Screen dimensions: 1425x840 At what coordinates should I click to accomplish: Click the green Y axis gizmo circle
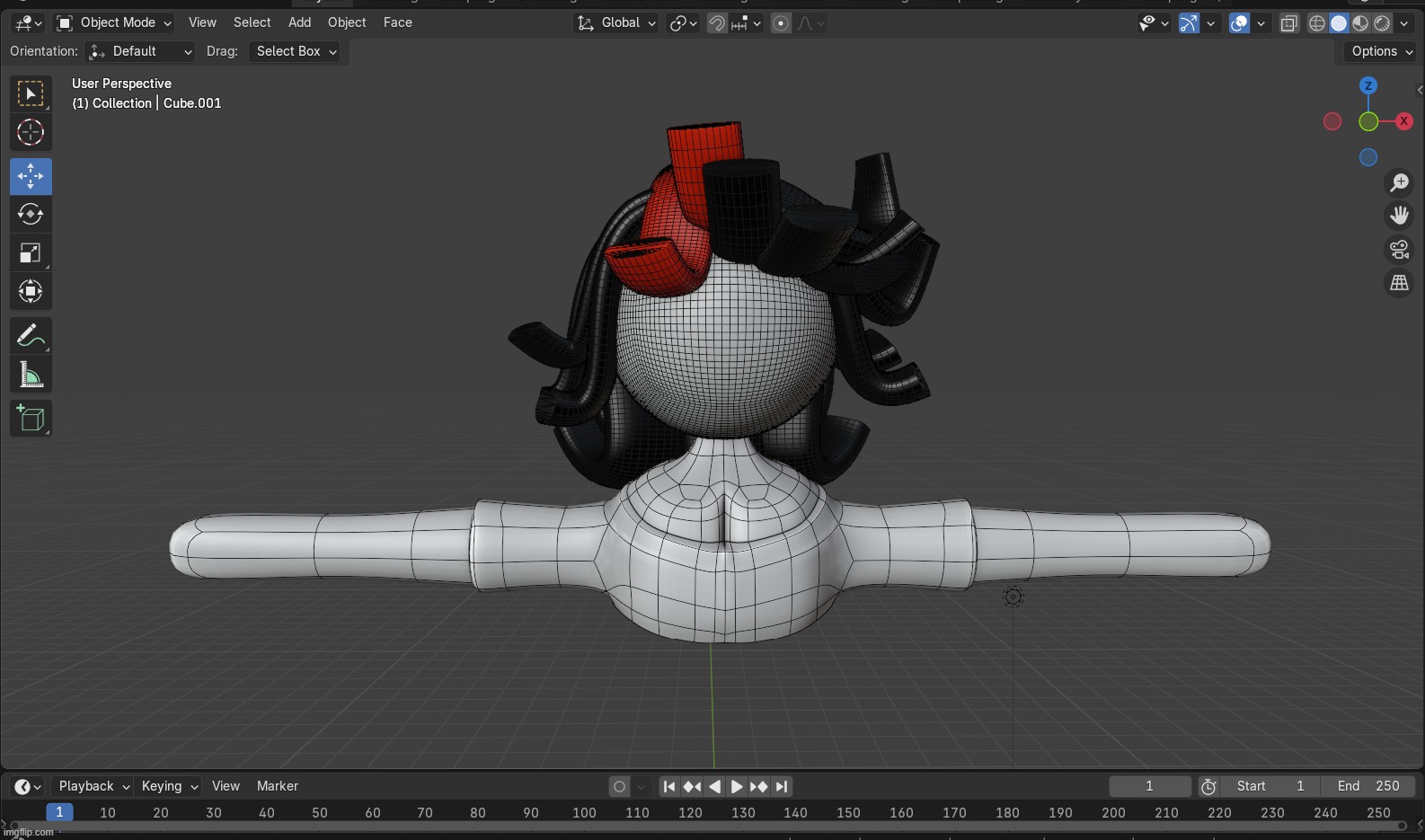click(1368, 121)
